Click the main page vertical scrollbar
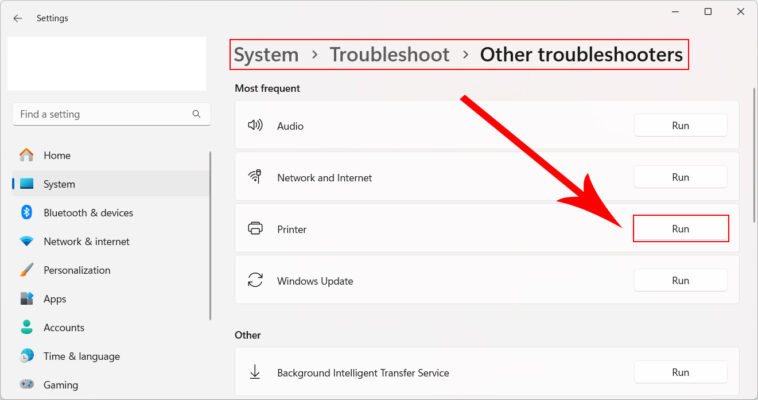 [x=754, y=155]
